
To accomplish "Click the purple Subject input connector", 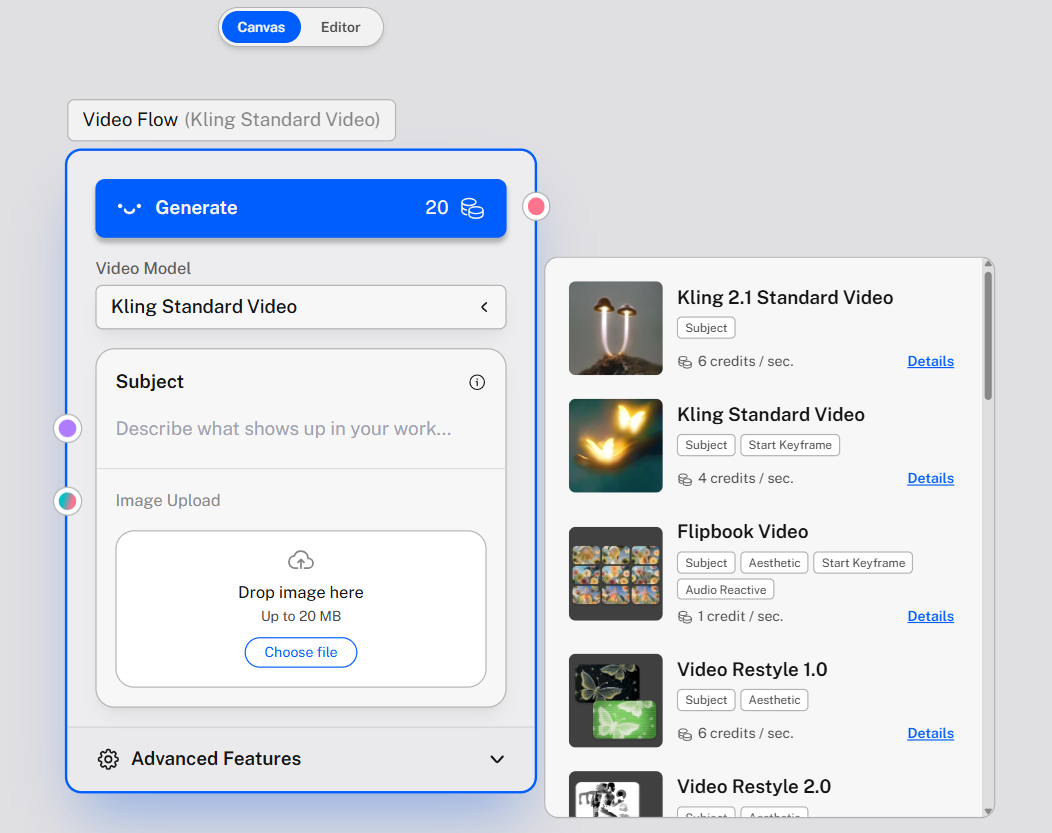I will pyautogui.click(x=68, y=428).
